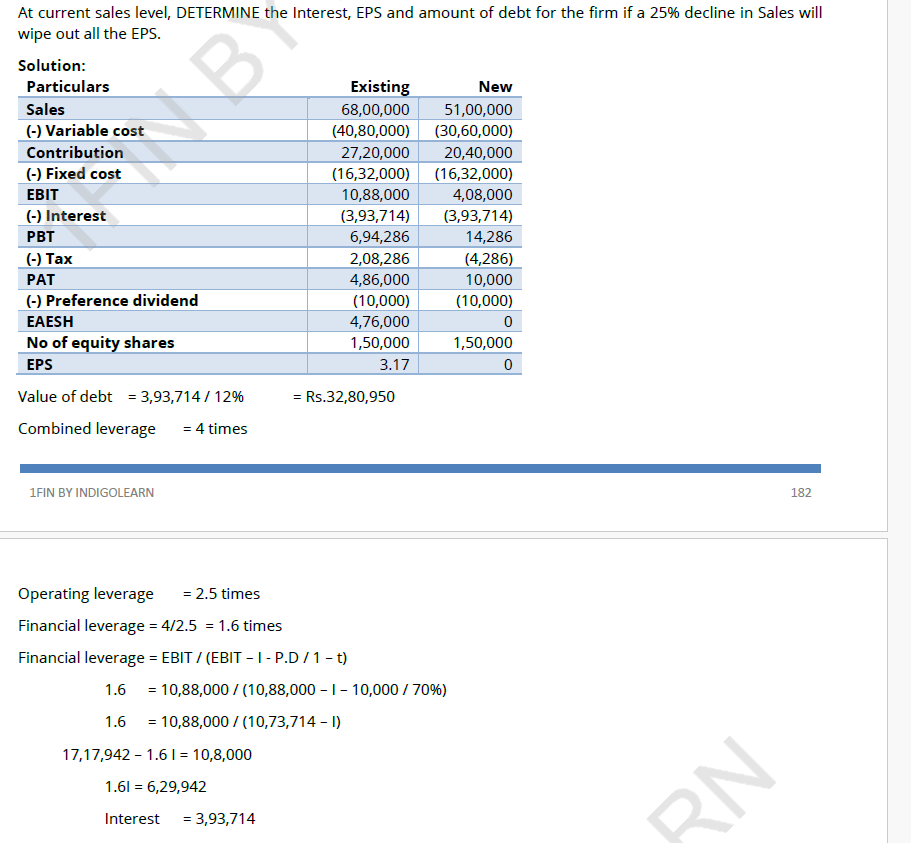The image size is (911, 843).
Task: Click the 1.6I = 6,29,942 equation line
Action: coord(155,787)
